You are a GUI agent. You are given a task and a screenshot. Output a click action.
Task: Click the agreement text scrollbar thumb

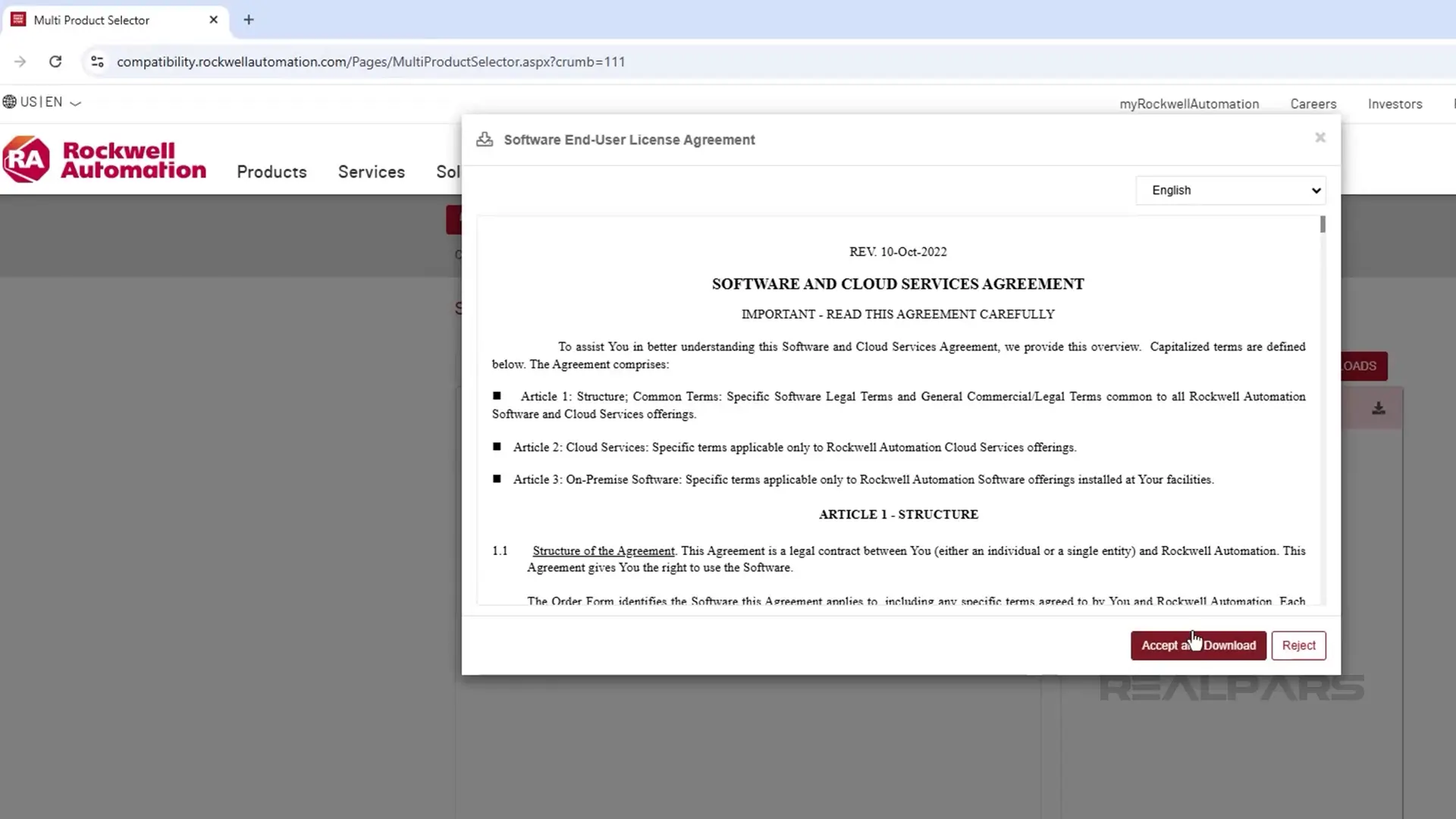pos(1323,224)
